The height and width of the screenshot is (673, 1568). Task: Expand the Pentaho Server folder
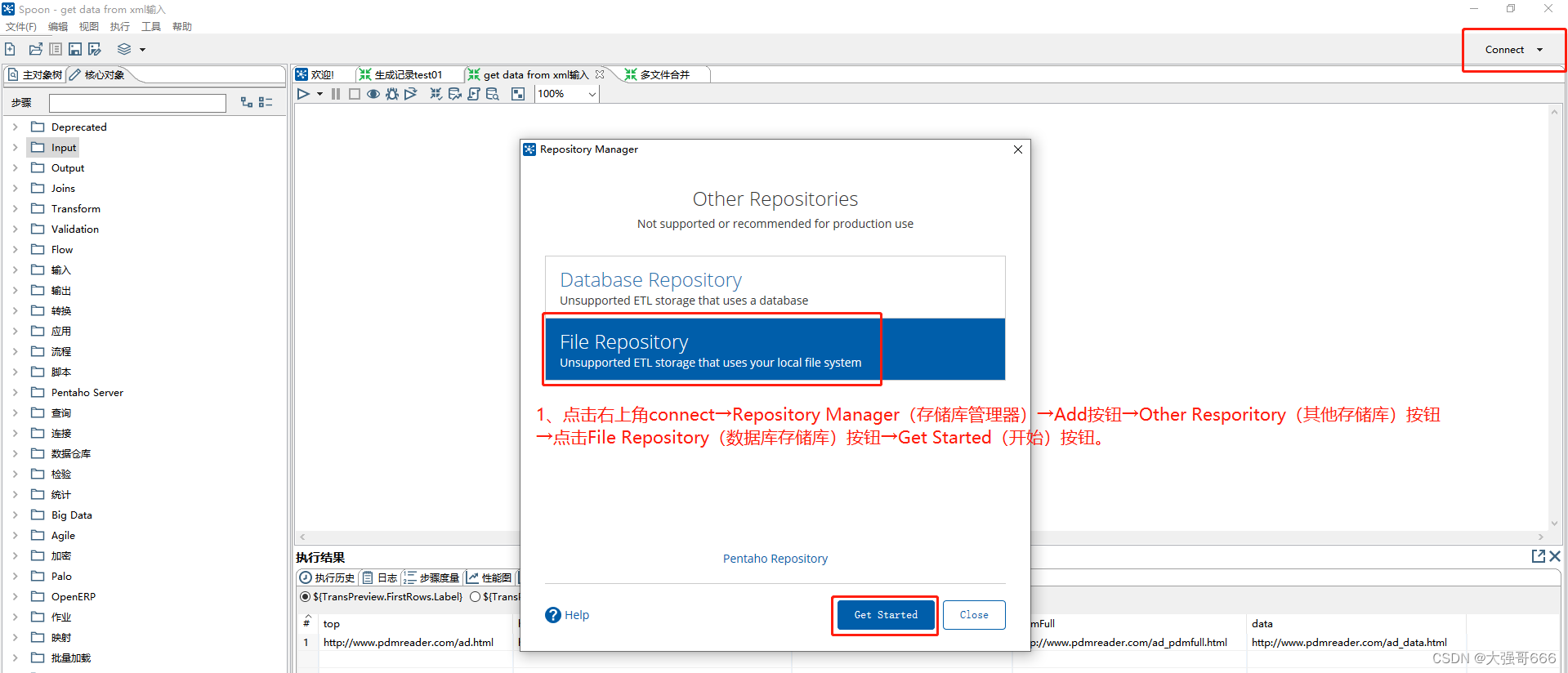(x=15, y=393)
